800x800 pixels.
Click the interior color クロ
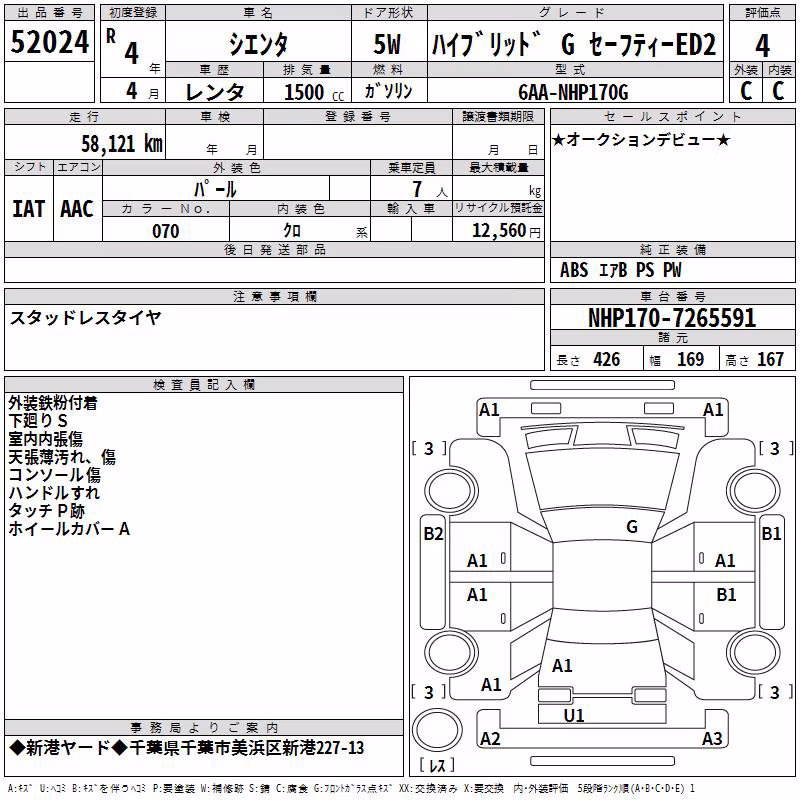click(293, 231)
